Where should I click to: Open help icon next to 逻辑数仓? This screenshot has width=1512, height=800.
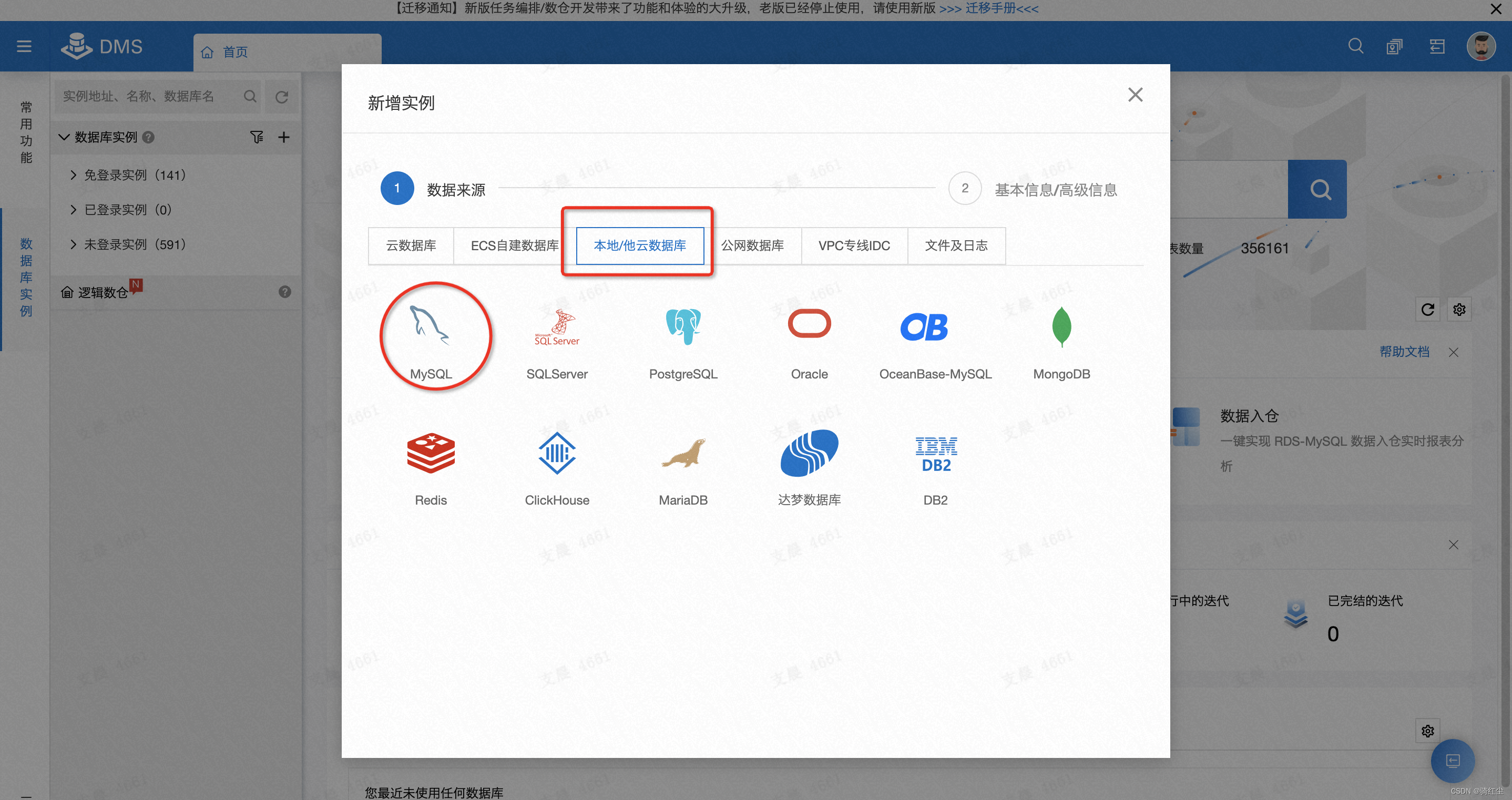(284, 292)
